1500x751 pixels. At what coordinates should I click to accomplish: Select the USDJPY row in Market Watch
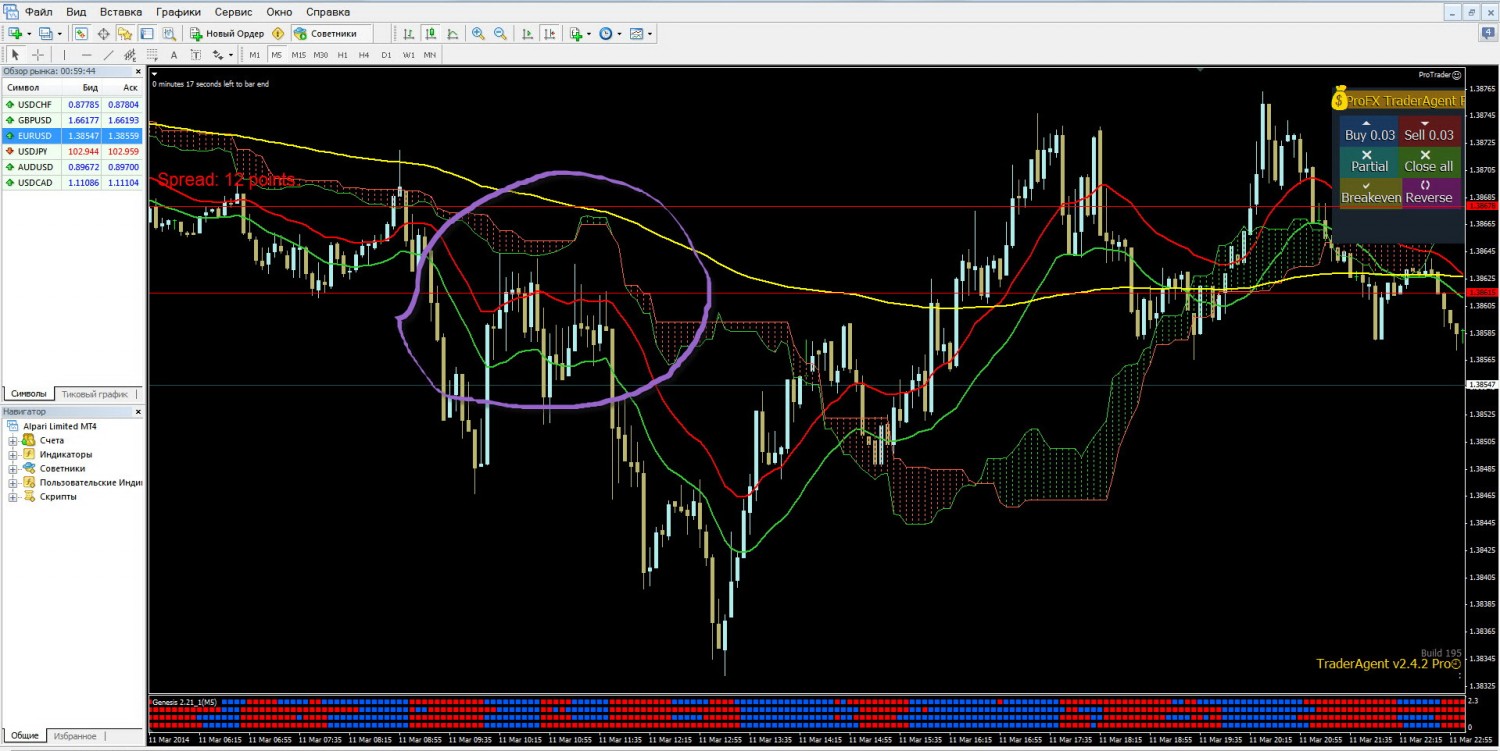click(71, 151)
